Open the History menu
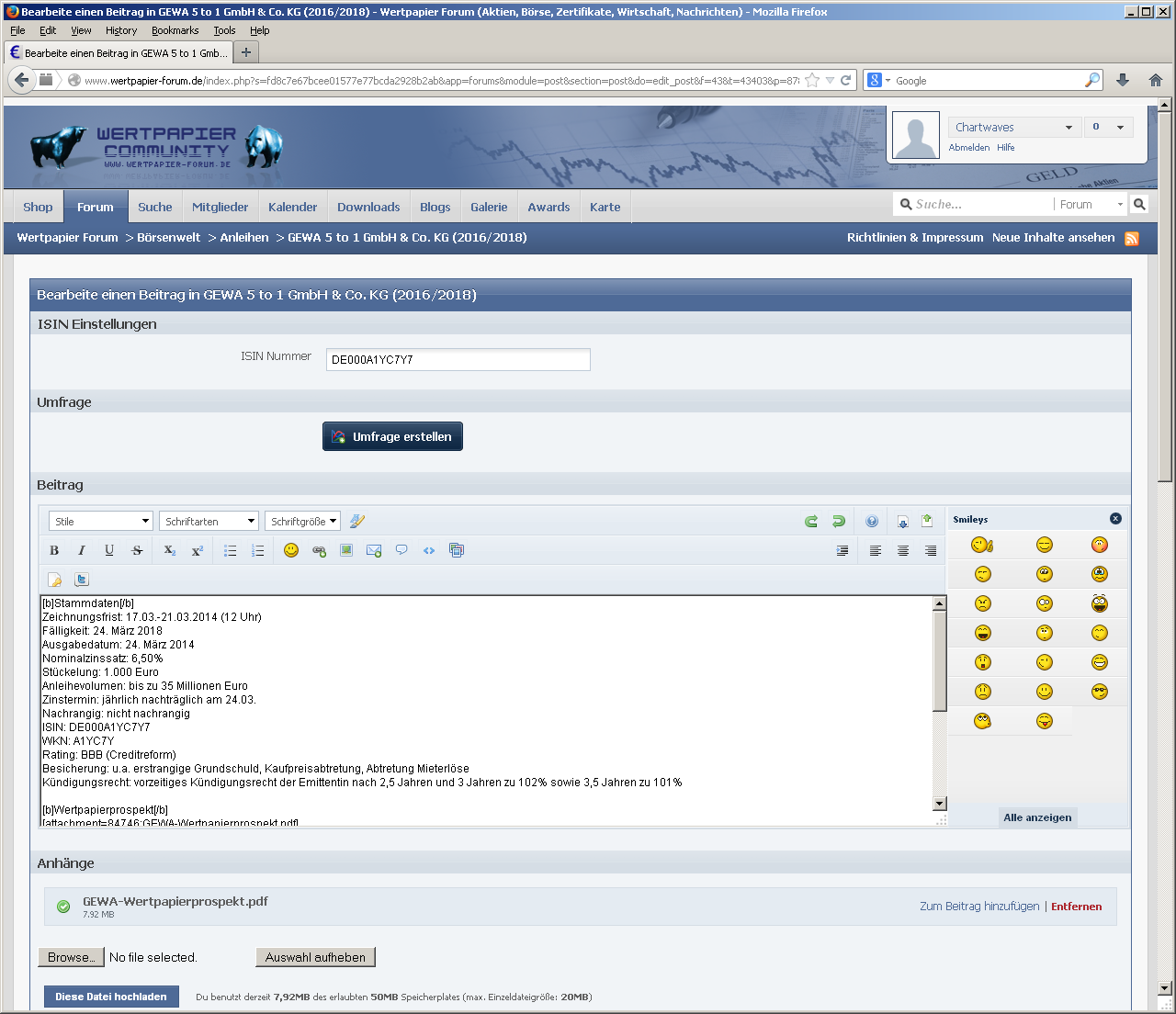Screen dimensions: 1176x1014 coord(121,30)
